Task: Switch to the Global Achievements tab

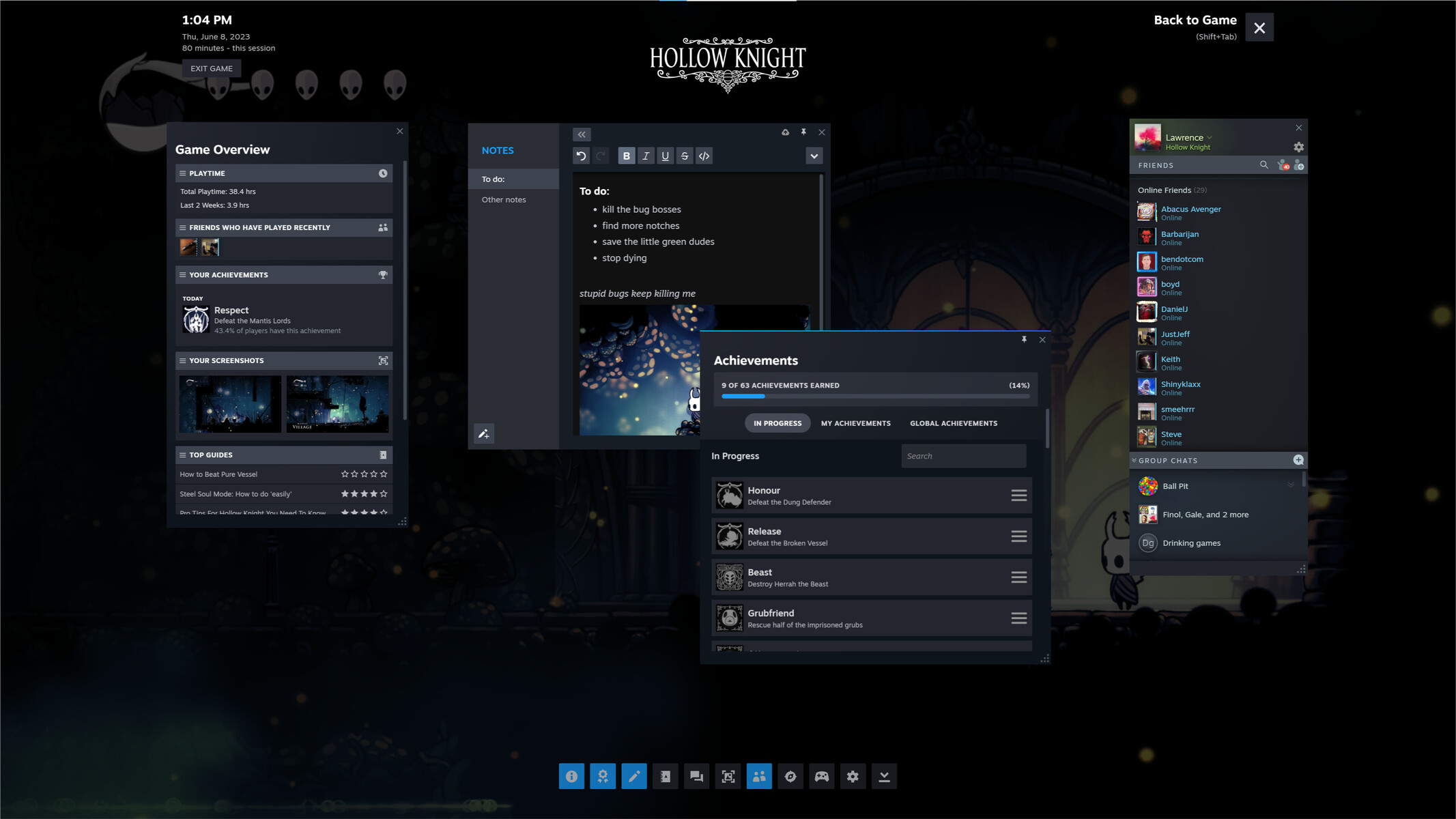Action: point(953,422)
